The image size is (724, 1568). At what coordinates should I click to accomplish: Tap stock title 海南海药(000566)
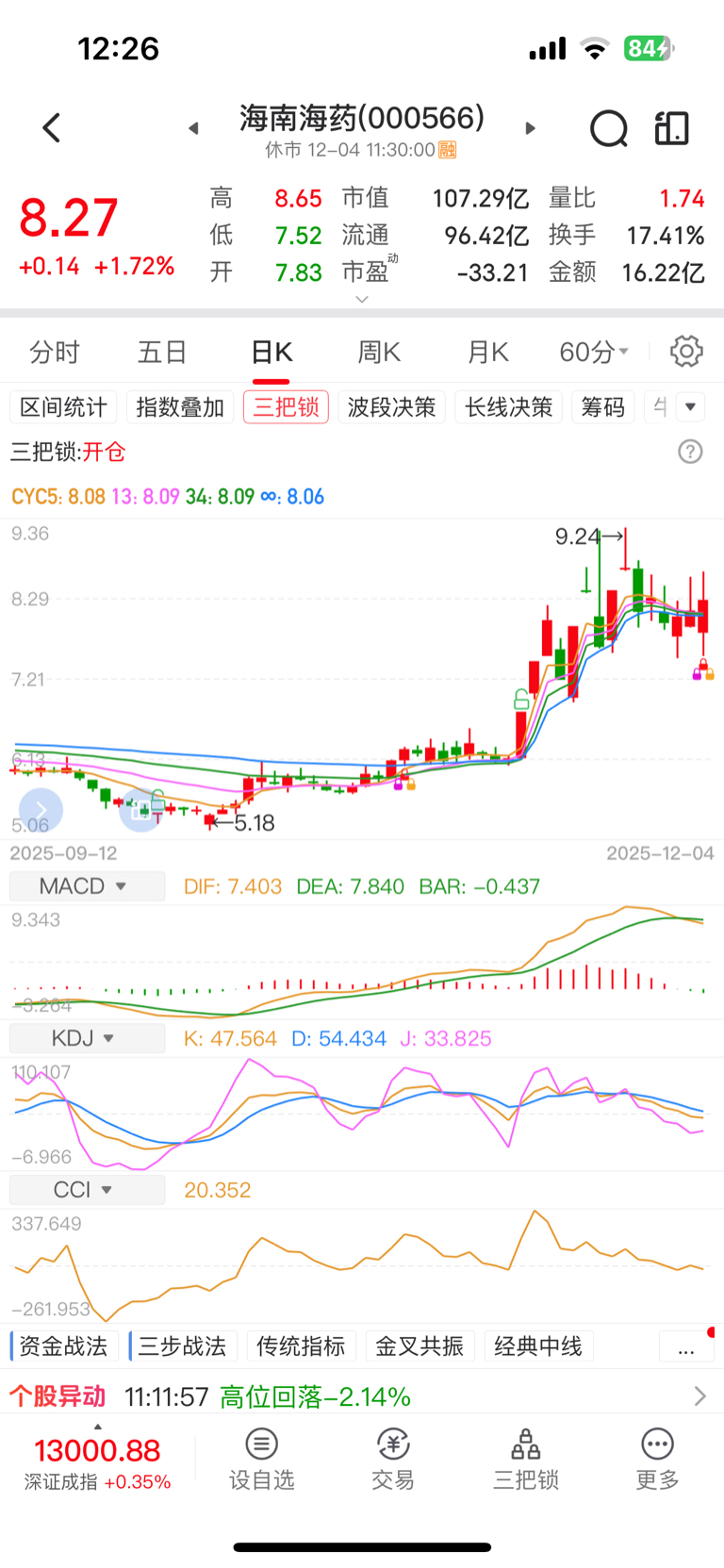pos(362,118)
